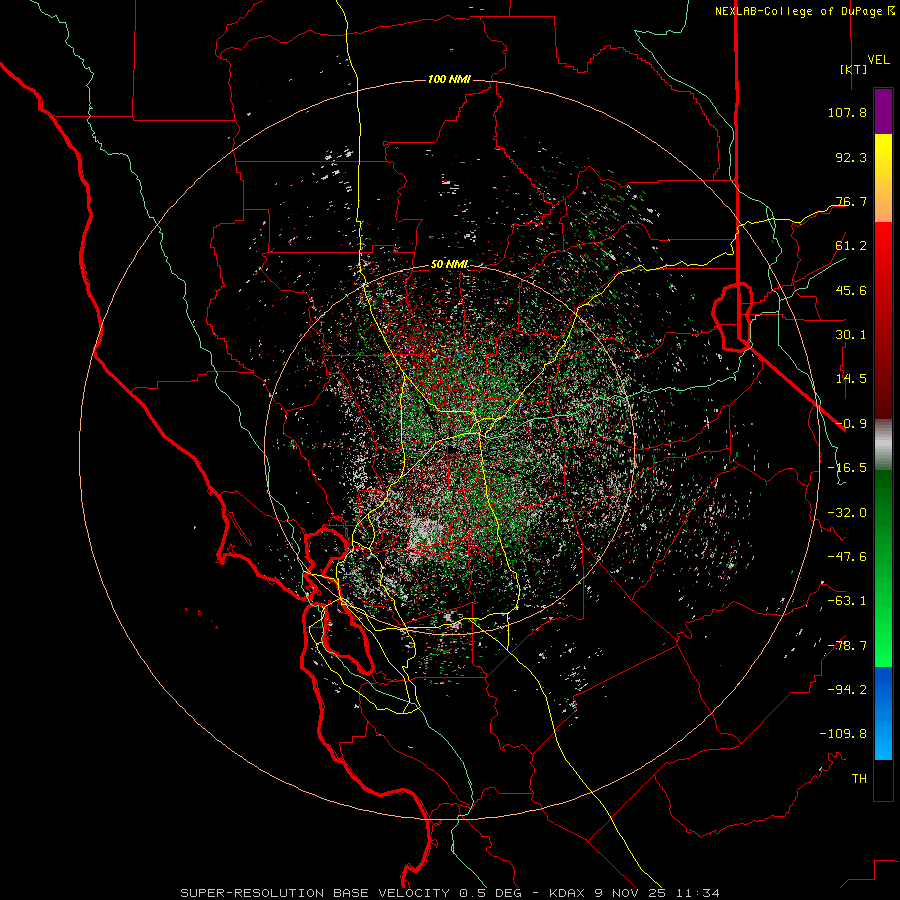Pick the red segment of velocity scale
The image size is (900, 900).
883,320
